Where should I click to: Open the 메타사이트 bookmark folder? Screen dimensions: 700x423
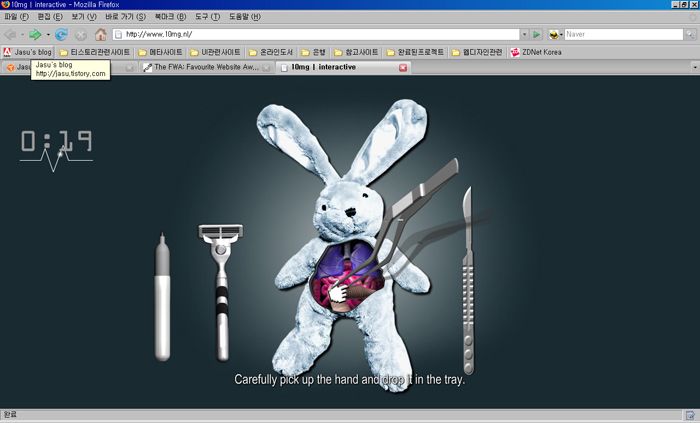[160, 52]
